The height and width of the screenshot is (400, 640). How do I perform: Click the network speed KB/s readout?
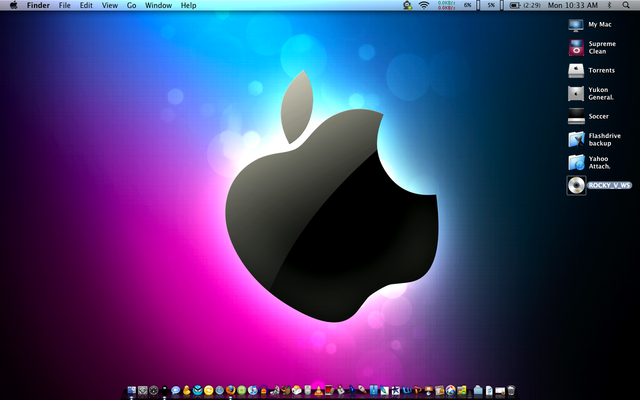coord(447,5)
